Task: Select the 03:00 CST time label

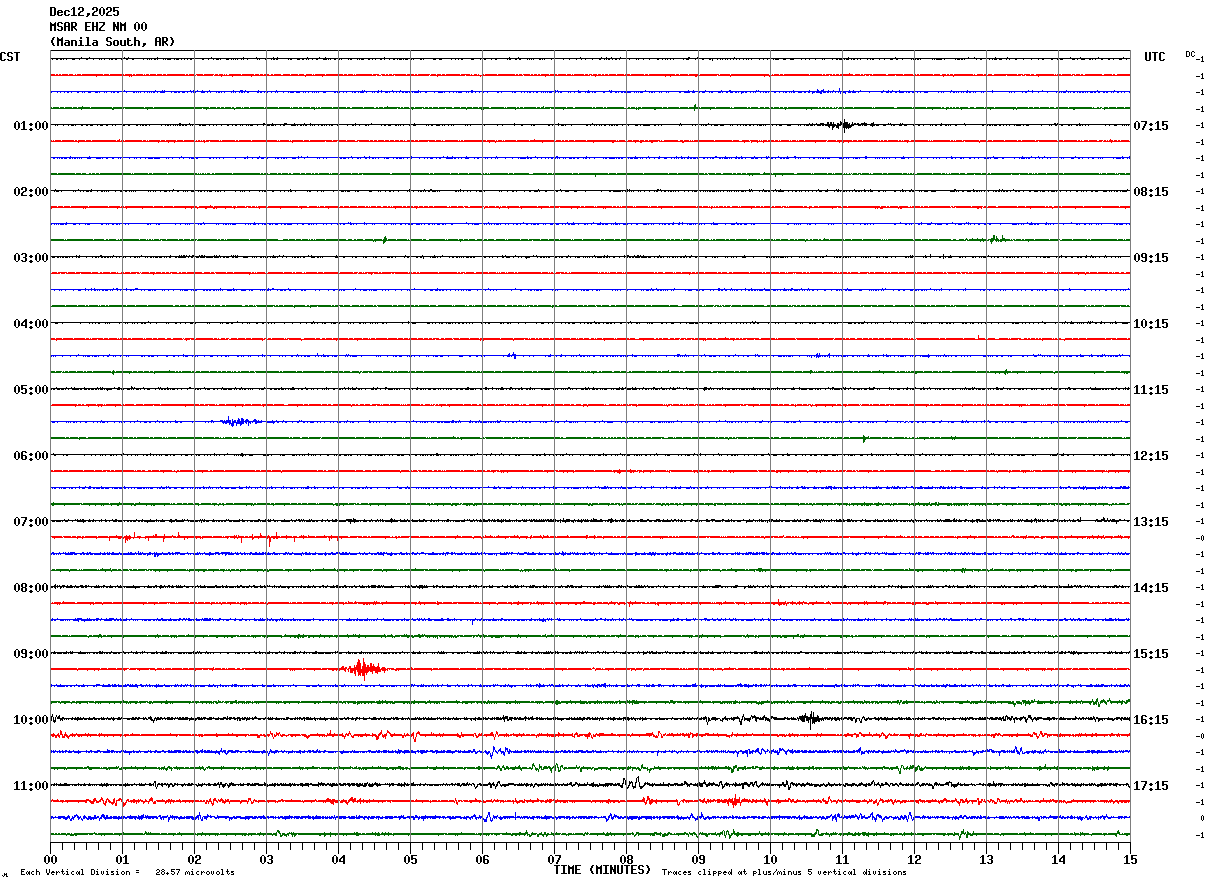Action: point(30,258)
